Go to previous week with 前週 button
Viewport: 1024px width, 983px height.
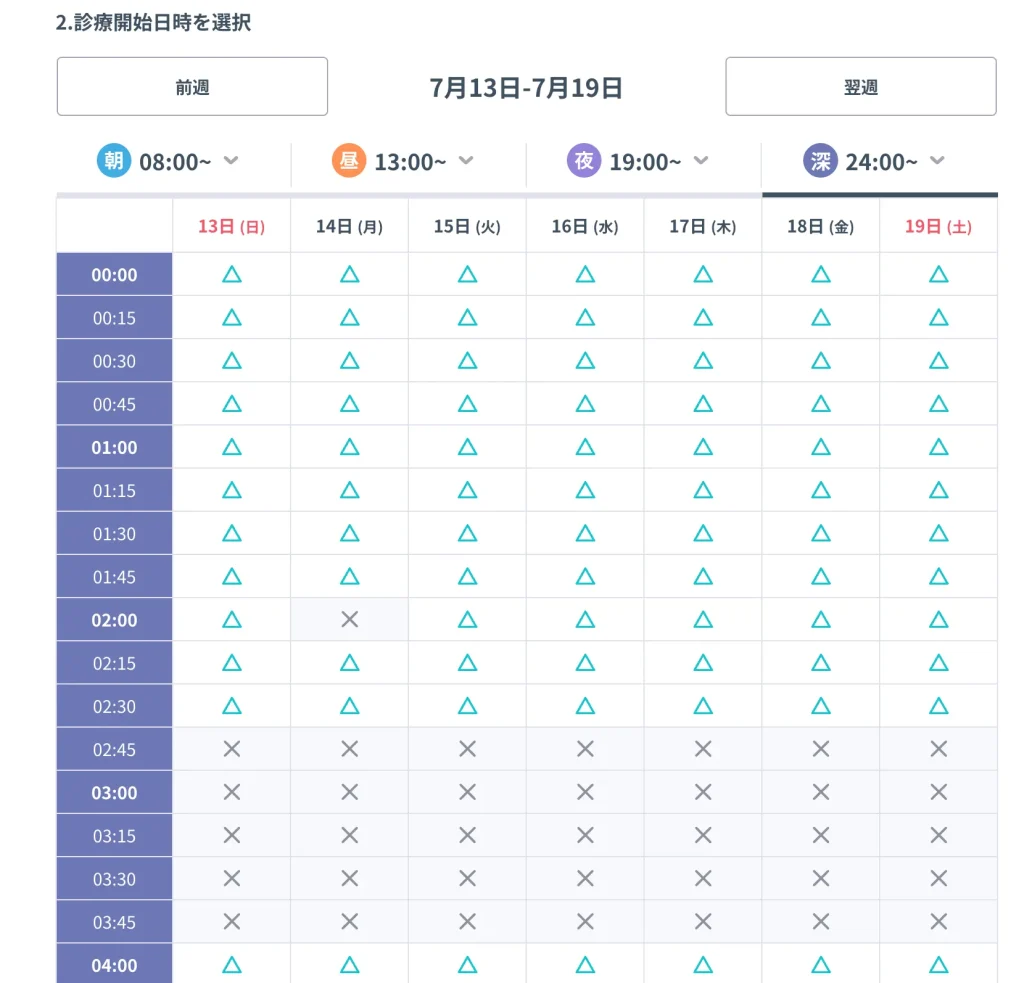click(x=192, y=86)
